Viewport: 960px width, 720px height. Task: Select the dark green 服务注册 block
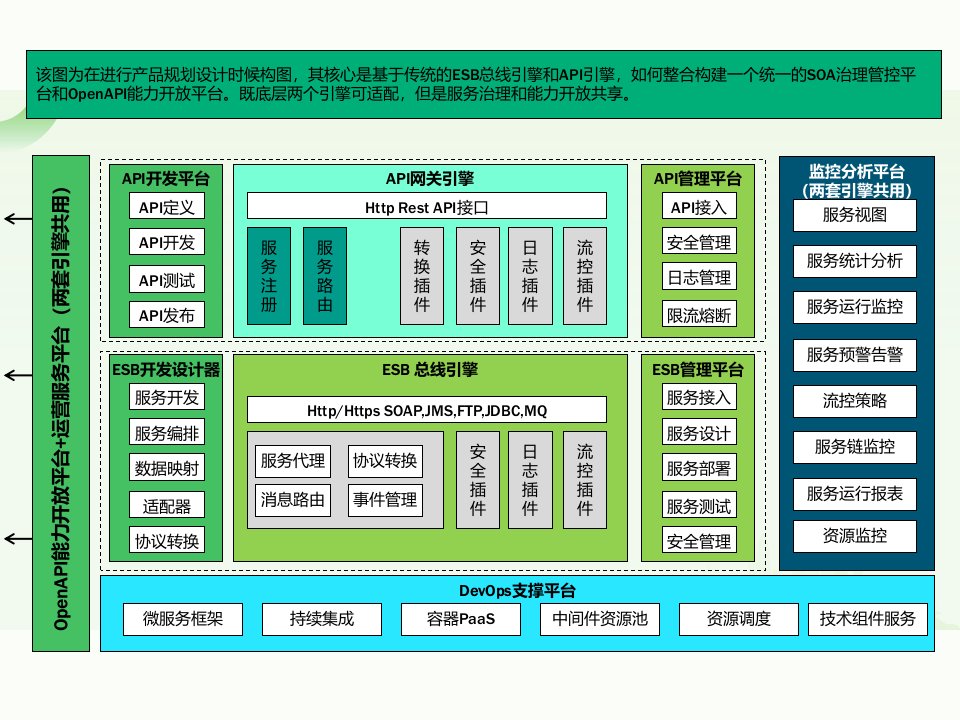[x=269, y=276]
